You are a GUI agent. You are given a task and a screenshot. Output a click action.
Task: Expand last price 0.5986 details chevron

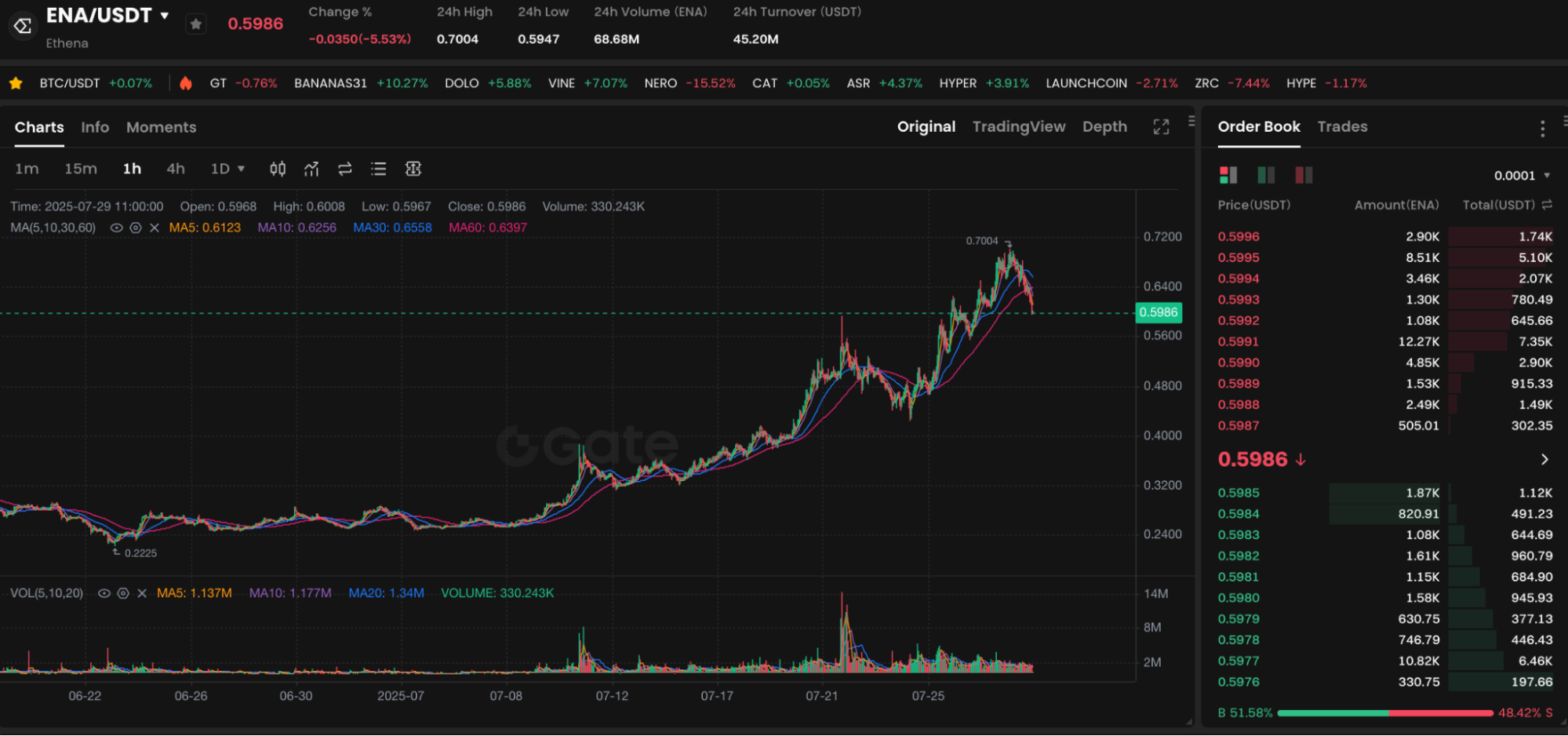(1544, 459)
